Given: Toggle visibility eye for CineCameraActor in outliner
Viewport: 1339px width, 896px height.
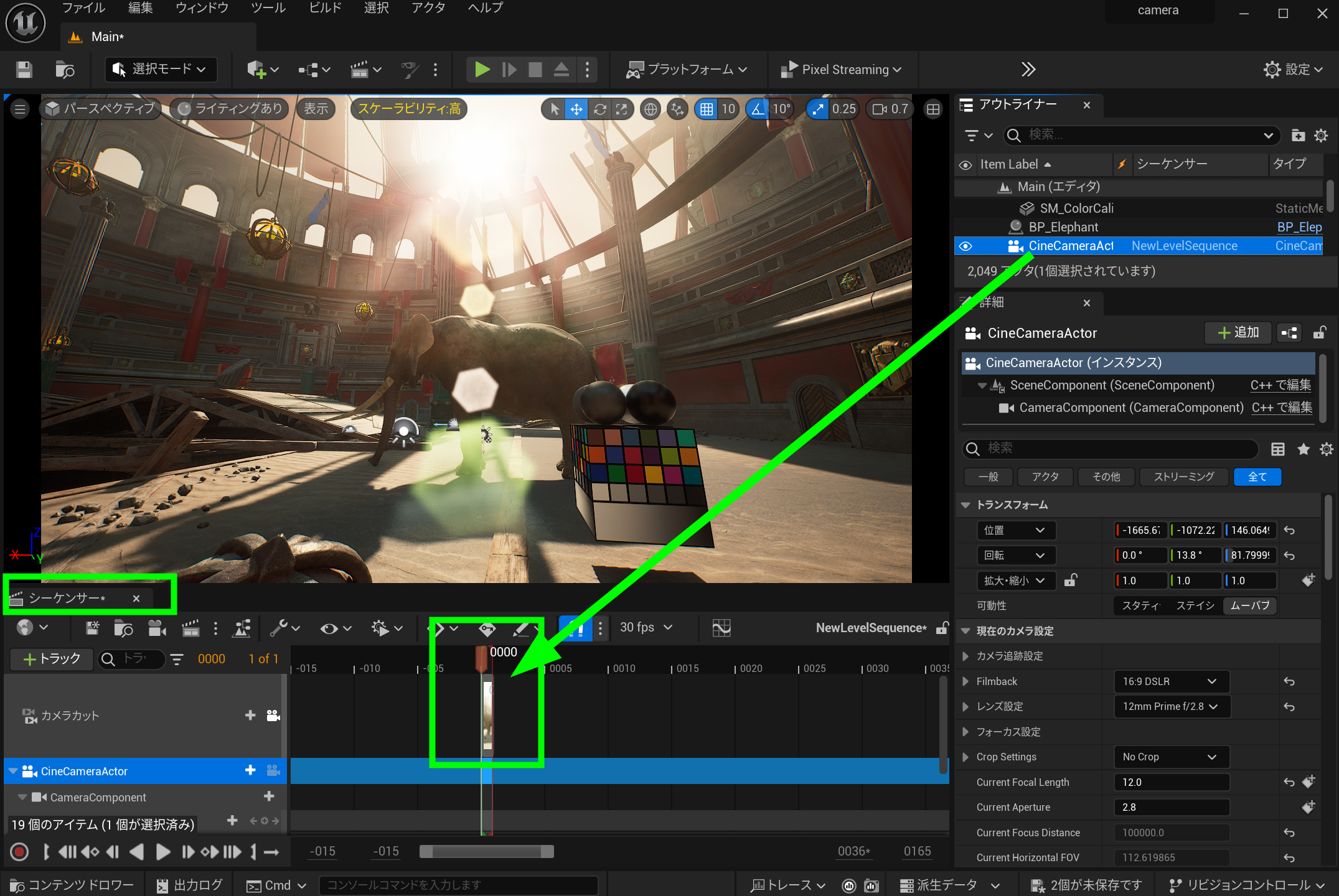Looking at the screenshot, I should click(x=965, y=246).
